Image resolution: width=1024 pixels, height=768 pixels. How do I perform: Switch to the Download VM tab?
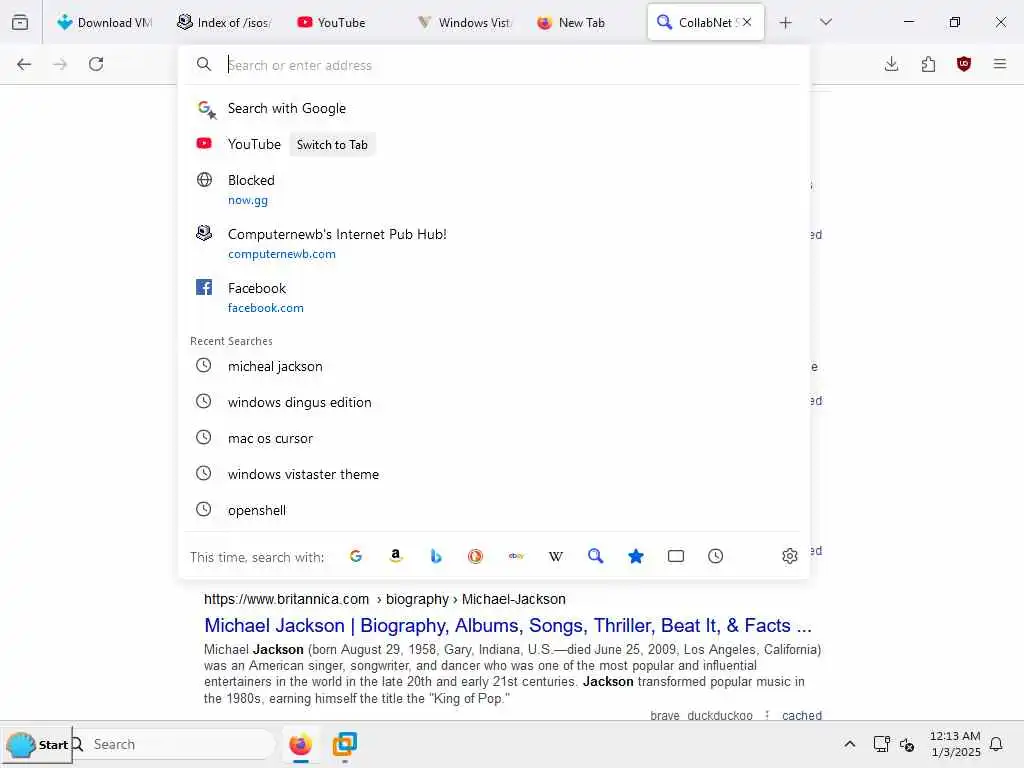click(x=104, y=22)
